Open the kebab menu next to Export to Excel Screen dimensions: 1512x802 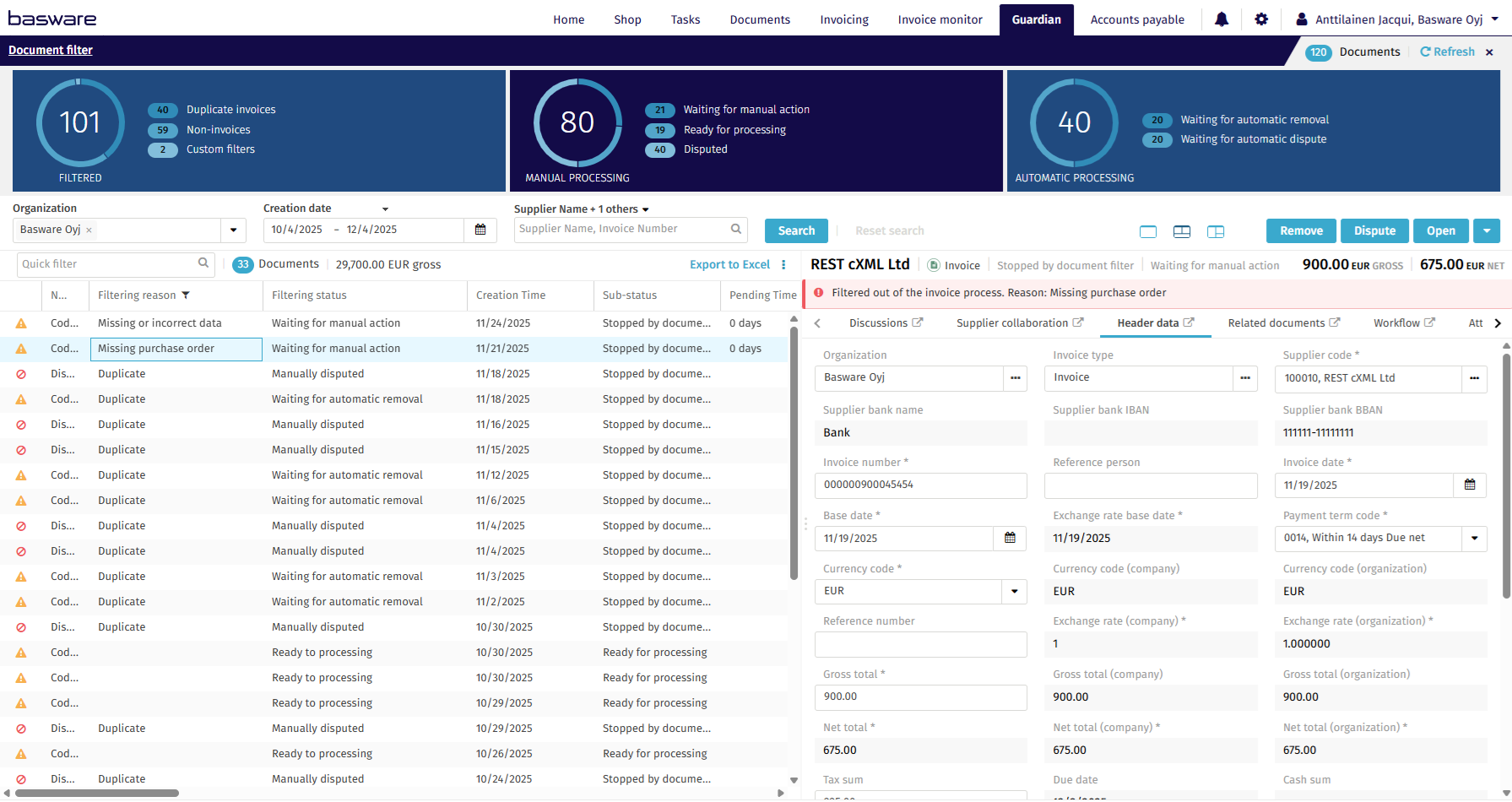click(783, 264)
